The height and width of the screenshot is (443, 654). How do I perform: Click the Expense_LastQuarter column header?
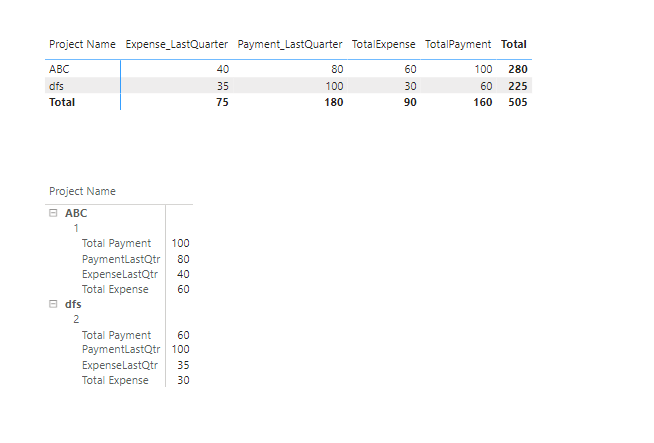pos(176,44)
